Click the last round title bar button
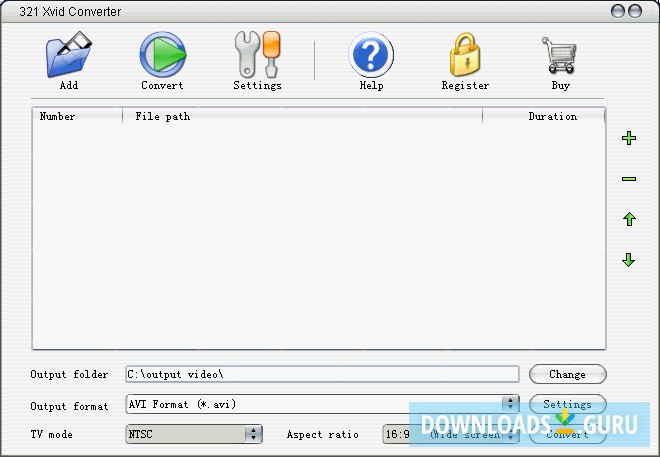660x457 pixels. [x=635, y=11]
